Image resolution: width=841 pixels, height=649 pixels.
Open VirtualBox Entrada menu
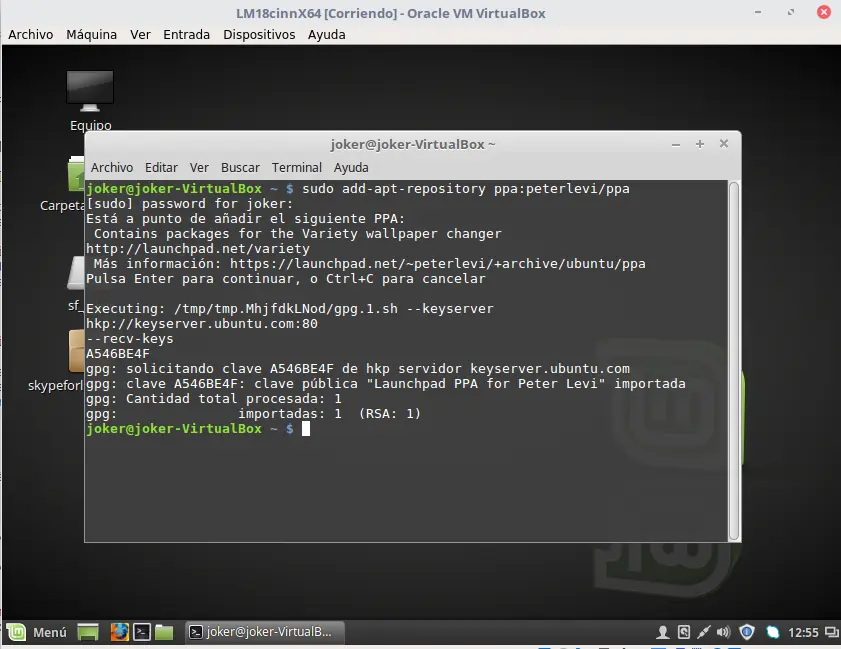186,35
